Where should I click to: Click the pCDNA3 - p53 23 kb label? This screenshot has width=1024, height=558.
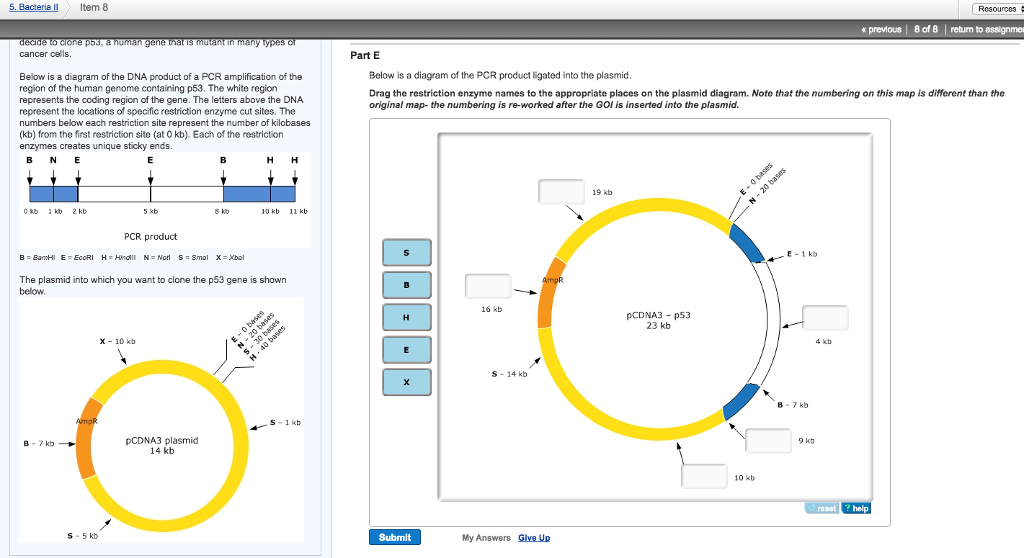(658, 320)
